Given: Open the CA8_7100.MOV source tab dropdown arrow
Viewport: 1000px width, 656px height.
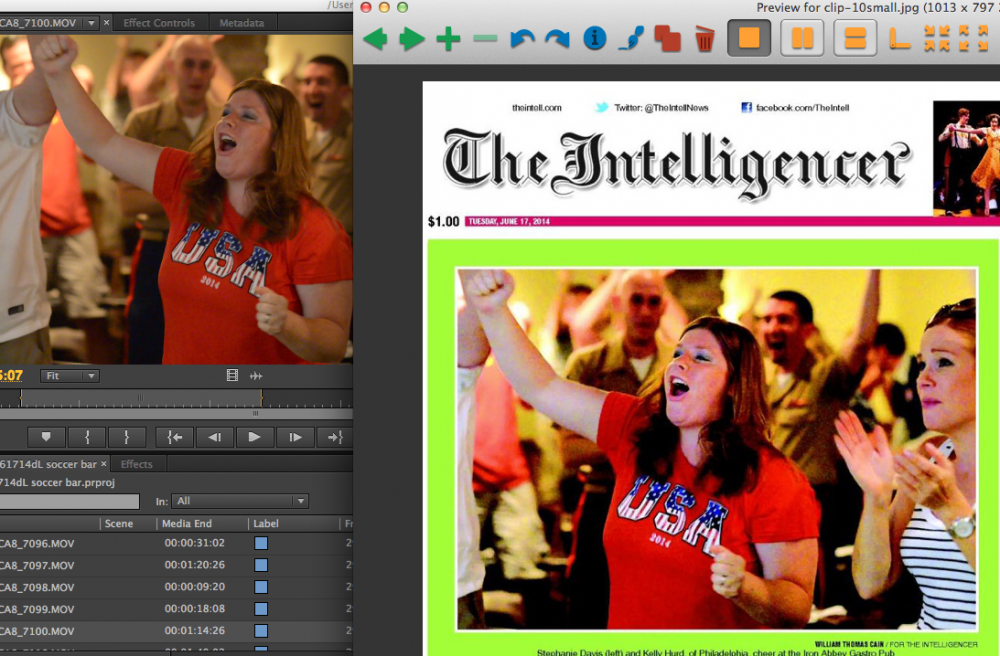Looking at the screenshot, I should click(91, 23).
